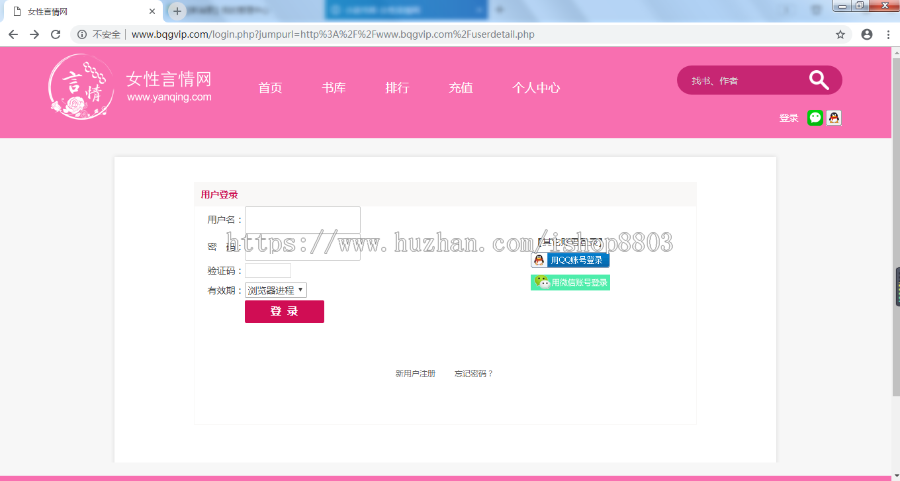Viewport: 900px width, 481px height.
Task: Open a new tab with plus button
Action: 177,11
